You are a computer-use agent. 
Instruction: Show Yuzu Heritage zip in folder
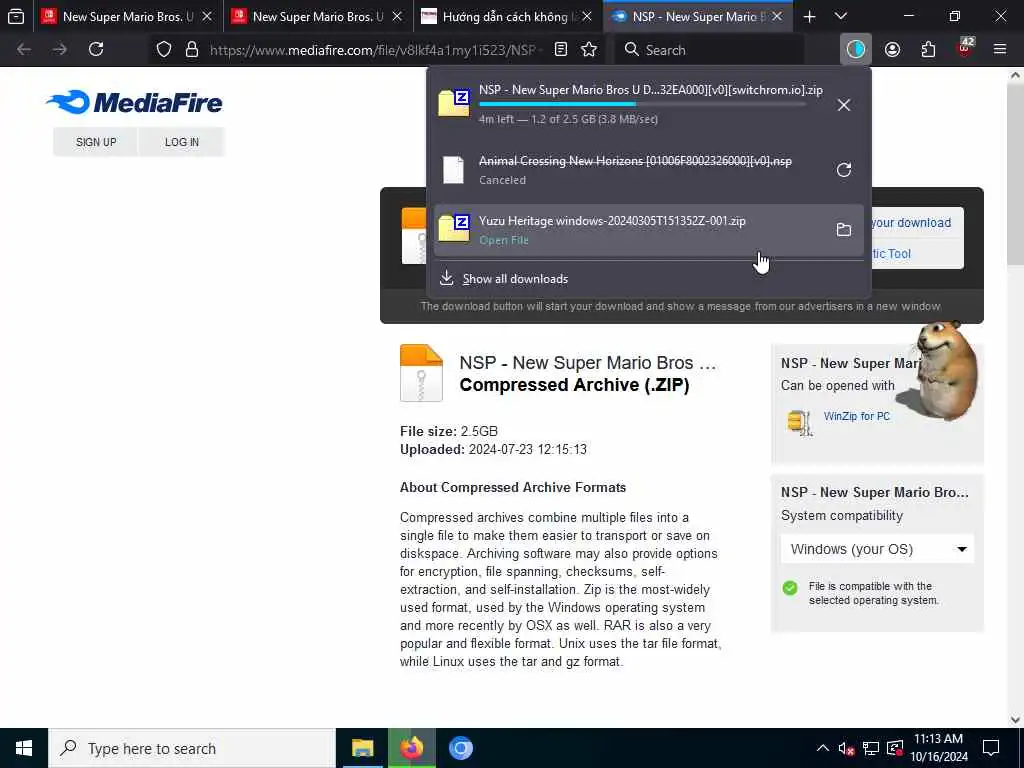(x=844, y=230)
